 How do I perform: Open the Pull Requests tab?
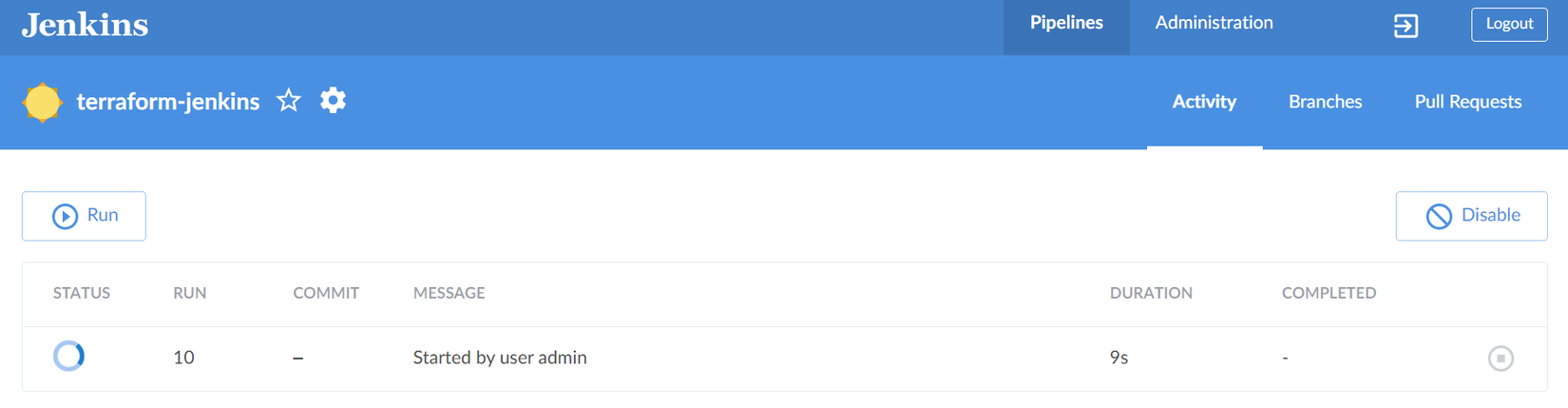[1467, 102]
